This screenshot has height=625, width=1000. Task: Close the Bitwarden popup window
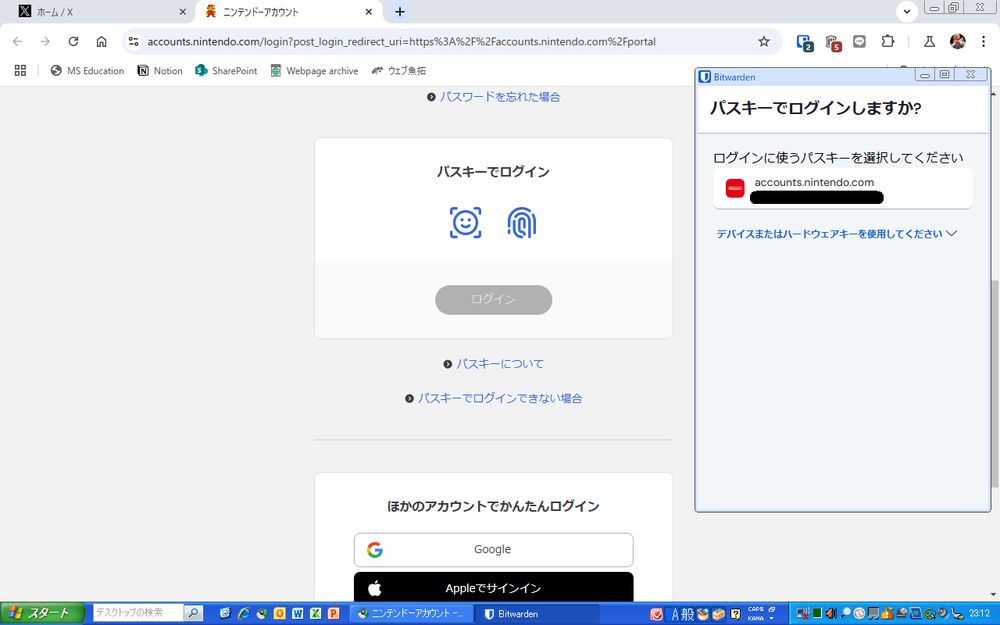971,75
